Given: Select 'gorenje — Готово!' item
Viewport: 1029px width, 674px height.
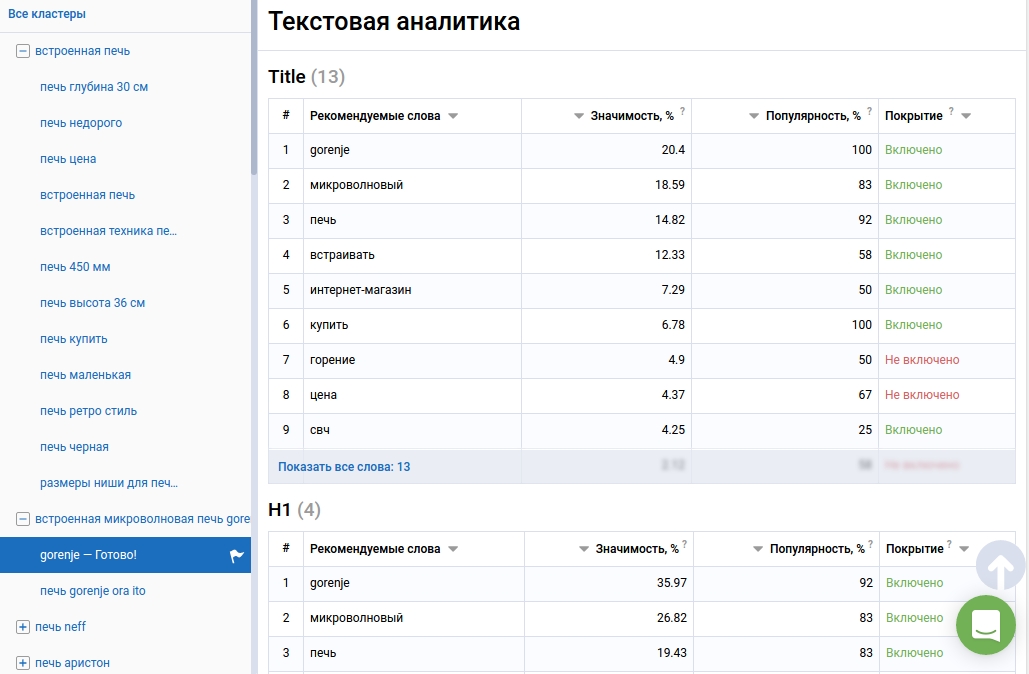Looking at the screenshot, I should pos(125,555).
